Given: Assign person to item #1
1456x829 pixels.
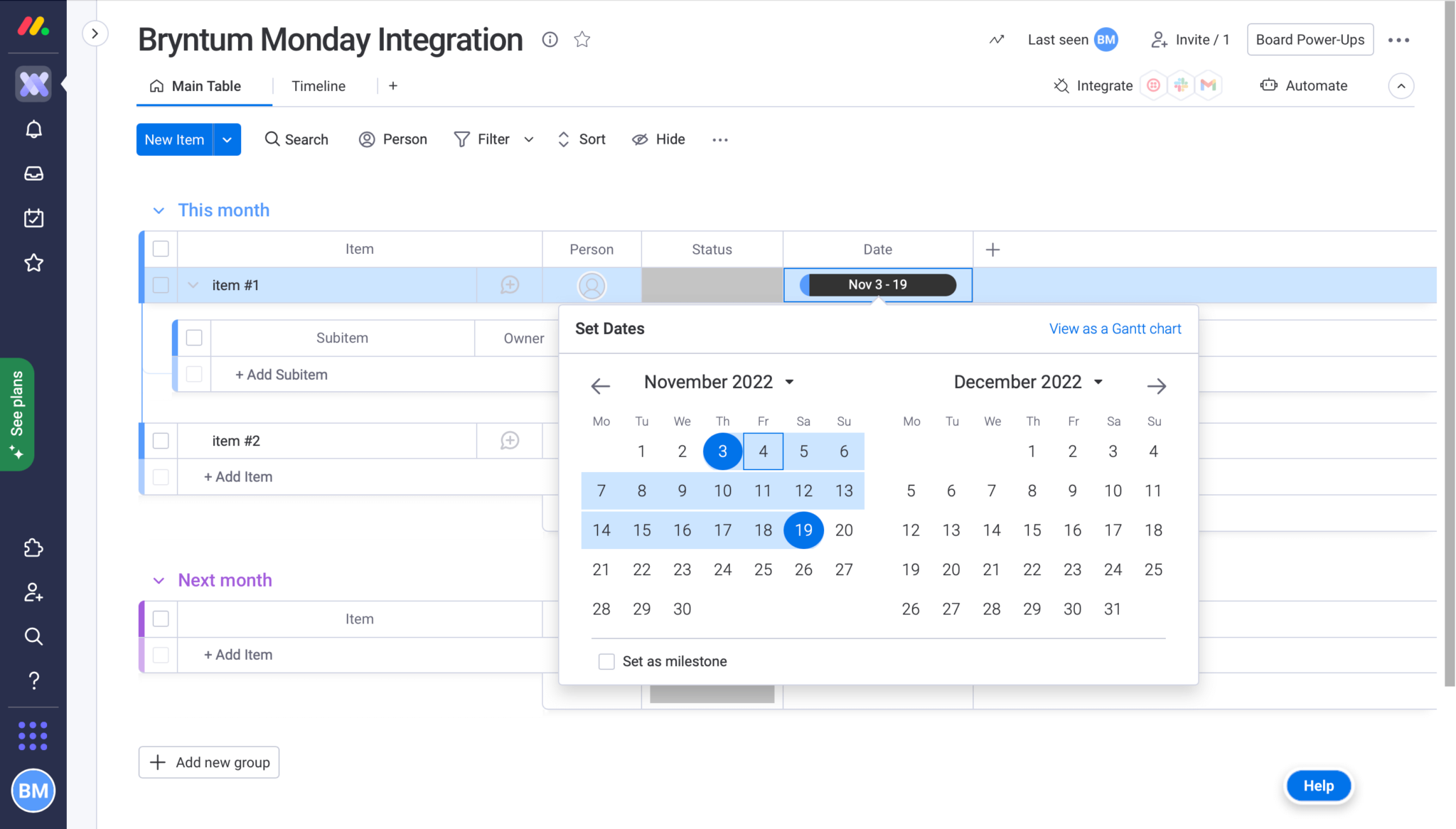Looking at the screenshot, I should click(x=591, y=286).
